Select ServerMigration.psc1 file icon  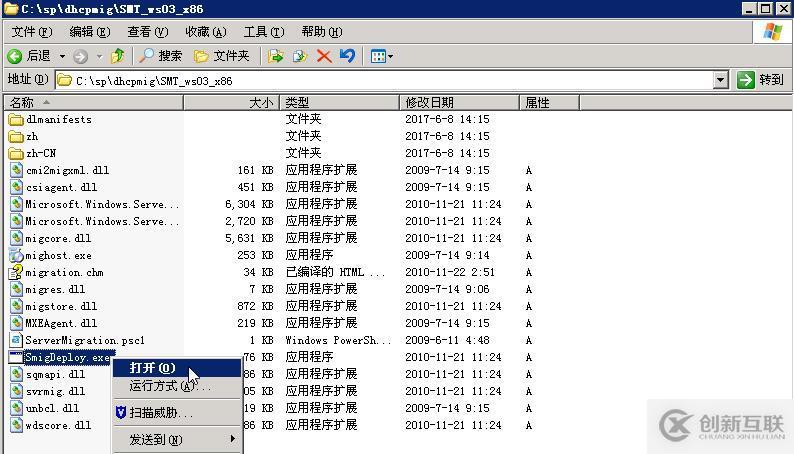(16, 340)
